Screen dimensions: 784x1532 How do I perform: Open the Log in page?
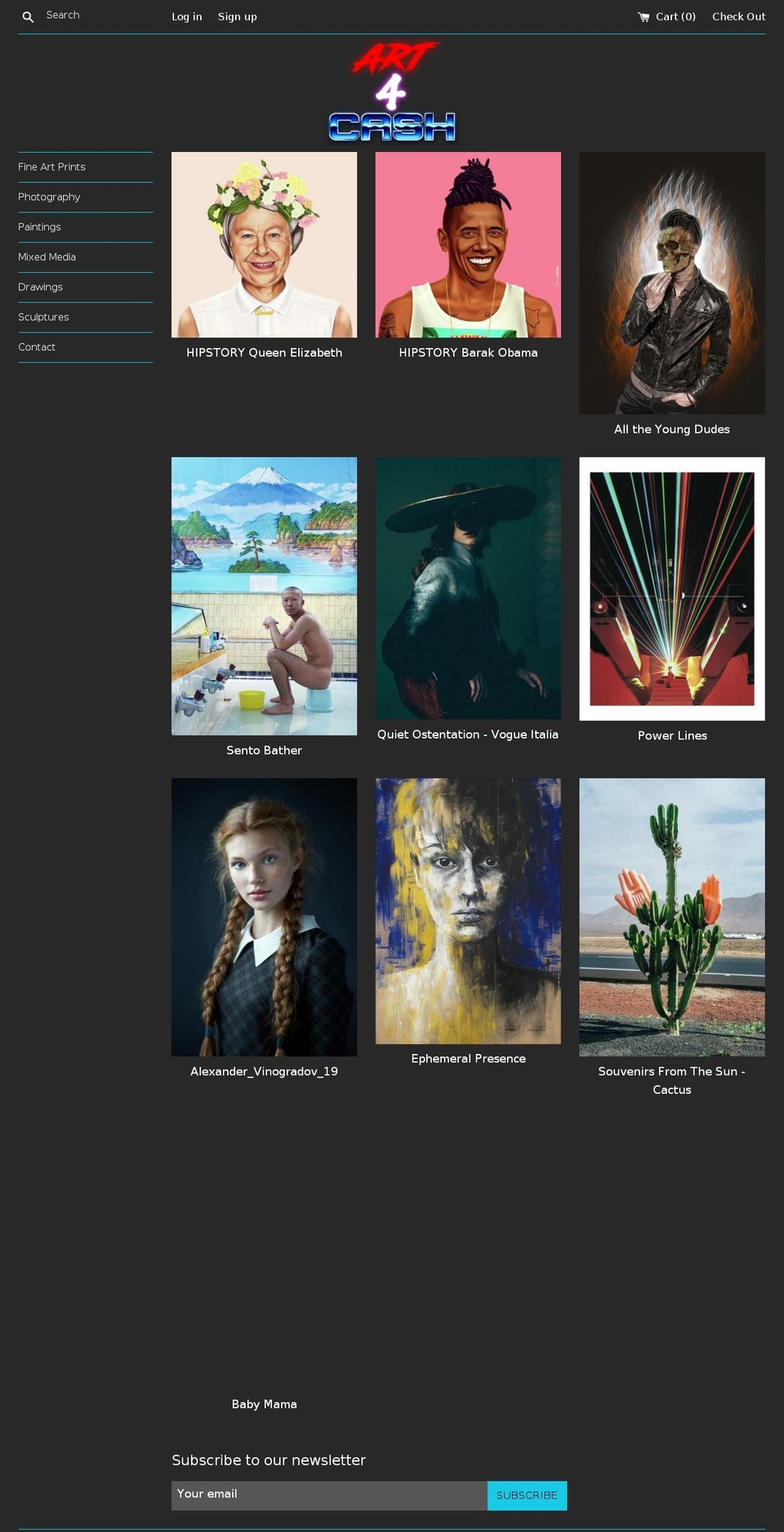point(186,16)
